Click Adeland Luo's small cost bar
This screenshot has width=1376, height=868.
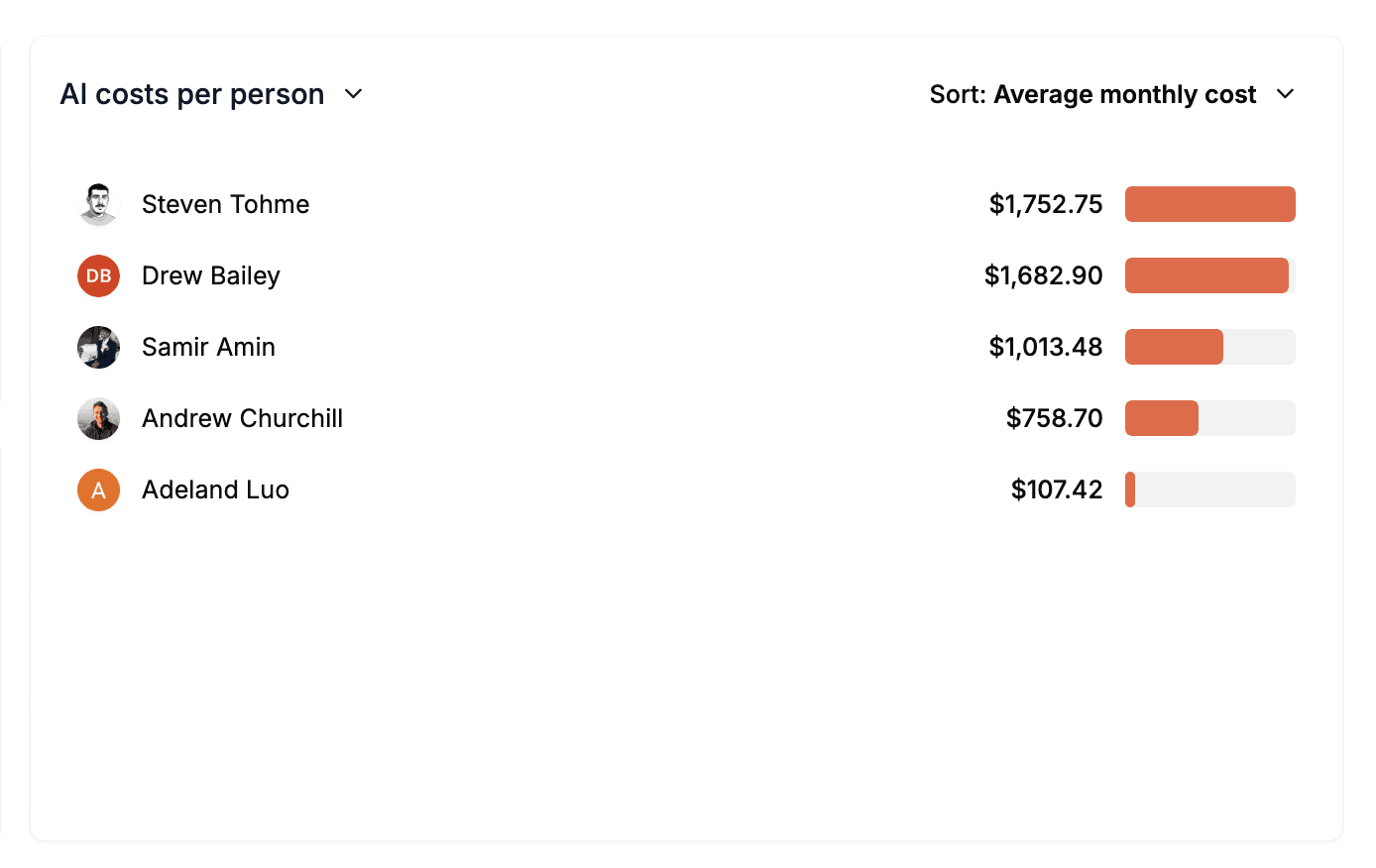click(x=1130, y=489)
